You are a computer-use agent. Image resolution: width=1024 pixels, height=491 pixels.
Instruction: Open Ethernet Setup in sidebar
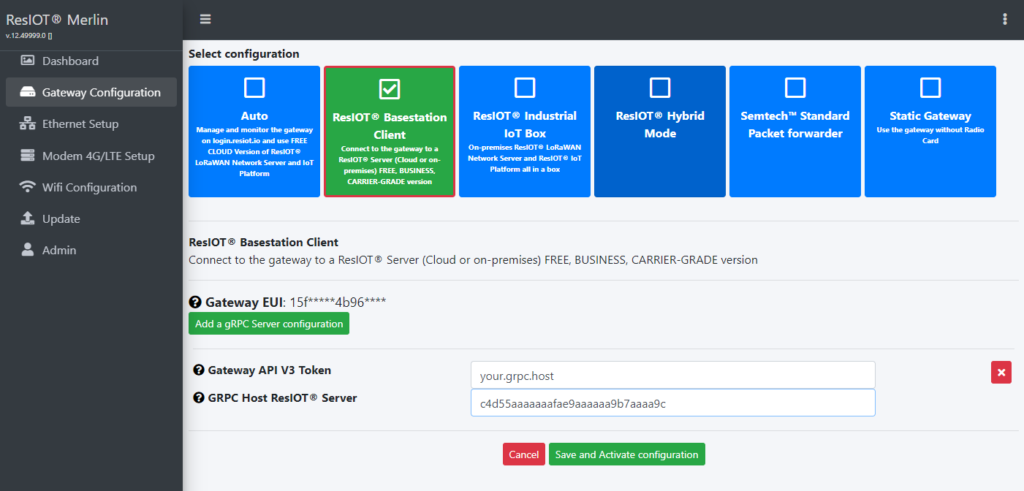coord(80,124)
